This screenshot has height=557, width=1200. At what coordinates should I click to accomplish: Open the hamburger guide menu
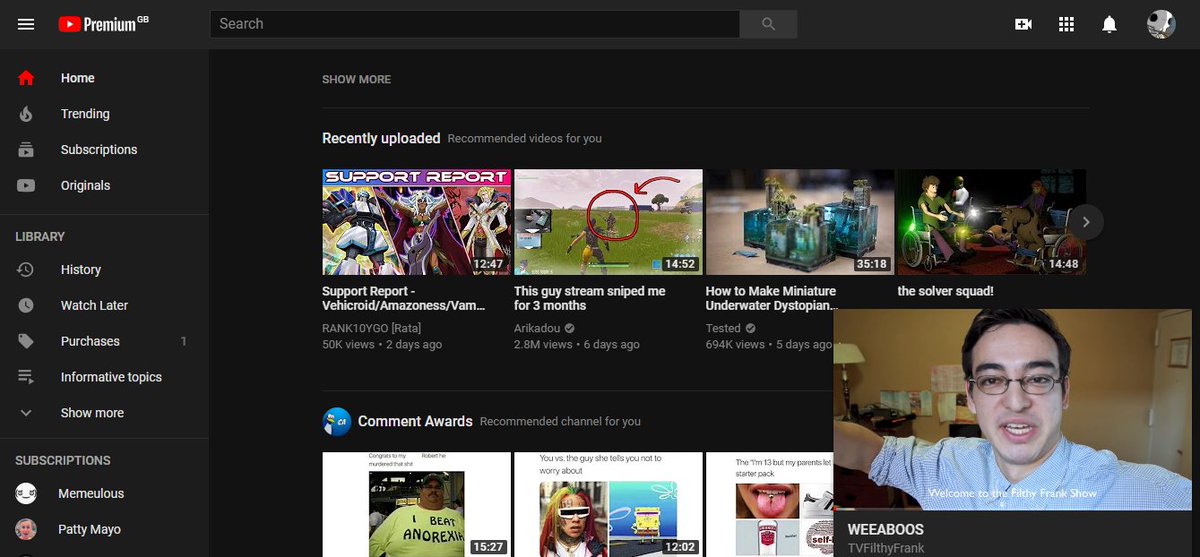coord(26,24)
